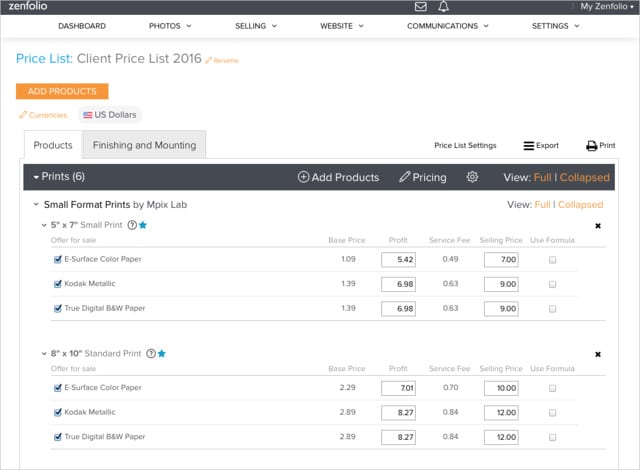Screen dimensions: 640x470
Task: Uncheck E-Surface Color Paper under 5x7
Action: coord(58,260)
